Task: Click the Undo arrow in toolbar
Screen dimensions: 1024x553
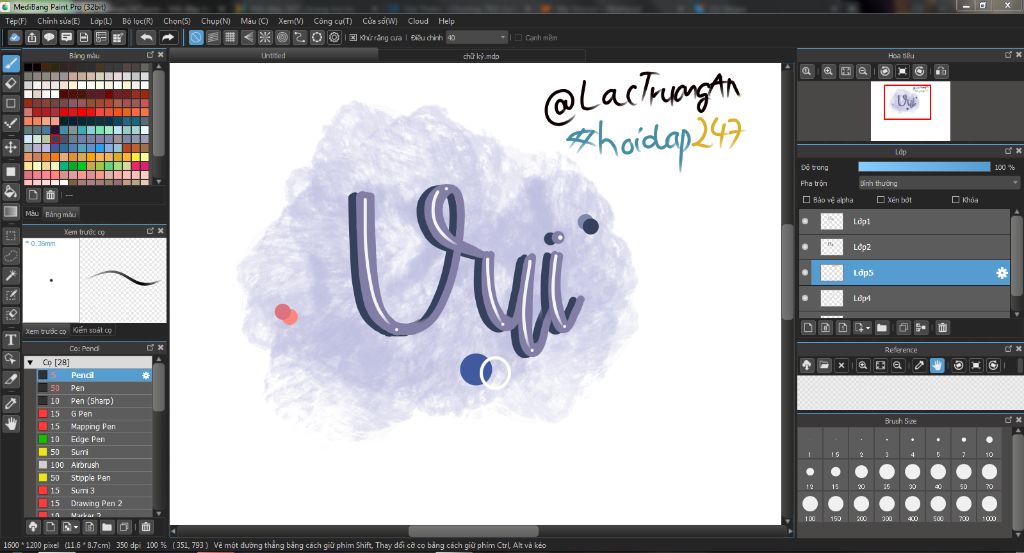Action: coord(146,37)
